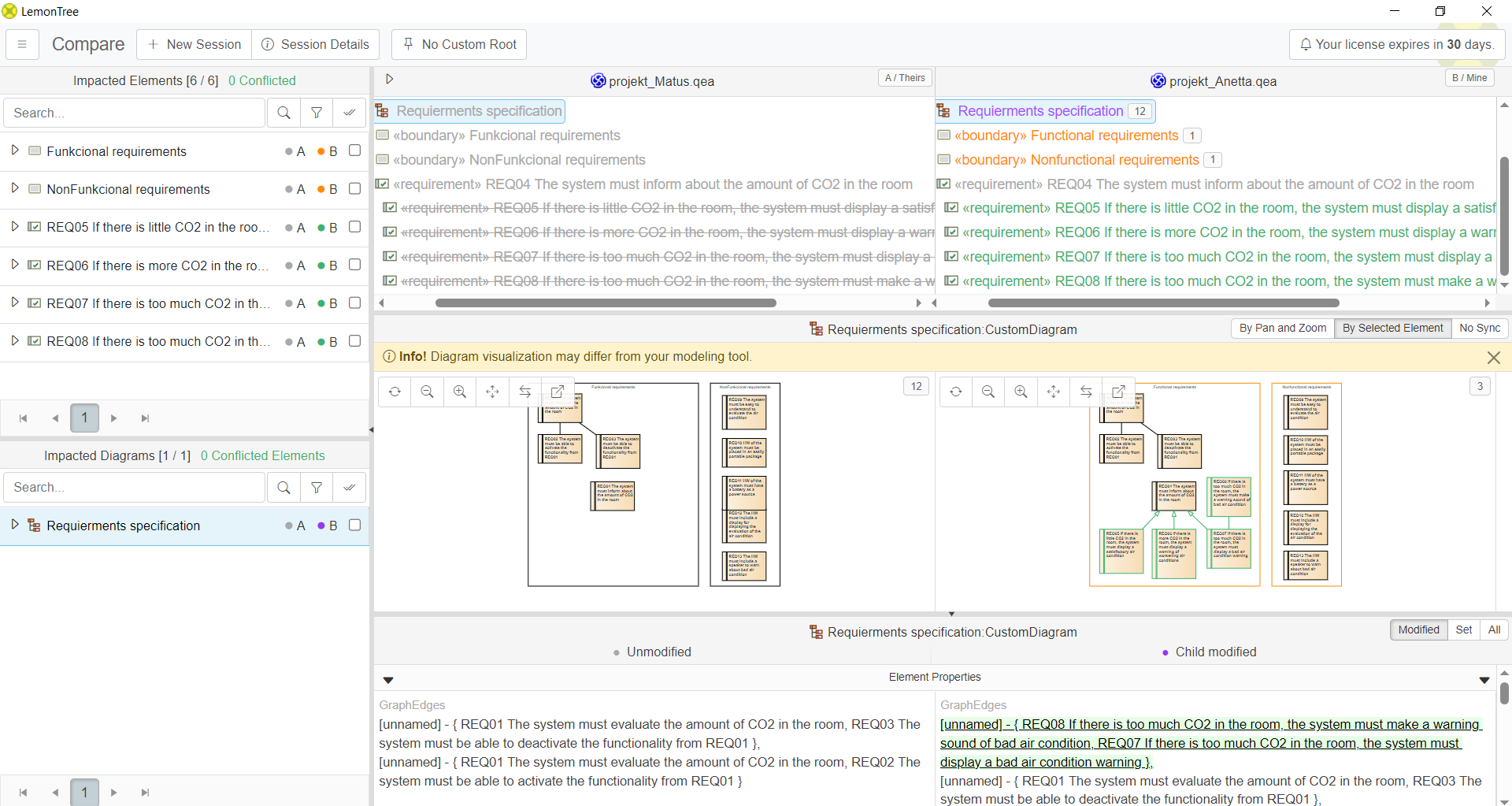Horizontal scrollbar of projekt_Matus tree
The width and height of the screenshot is (1512, 806).
tap(606, 303)
